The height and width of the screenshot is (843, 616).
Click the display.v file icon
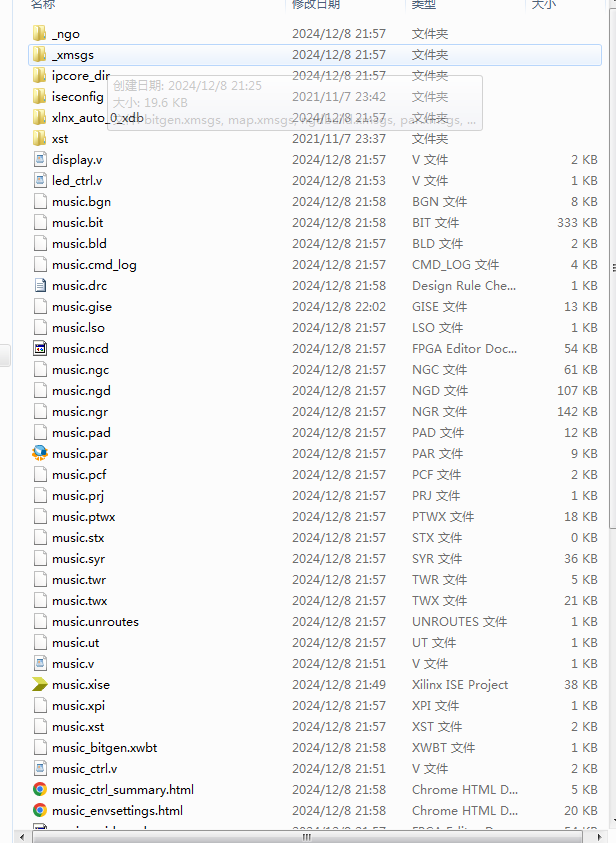click(x=39, y=160)
